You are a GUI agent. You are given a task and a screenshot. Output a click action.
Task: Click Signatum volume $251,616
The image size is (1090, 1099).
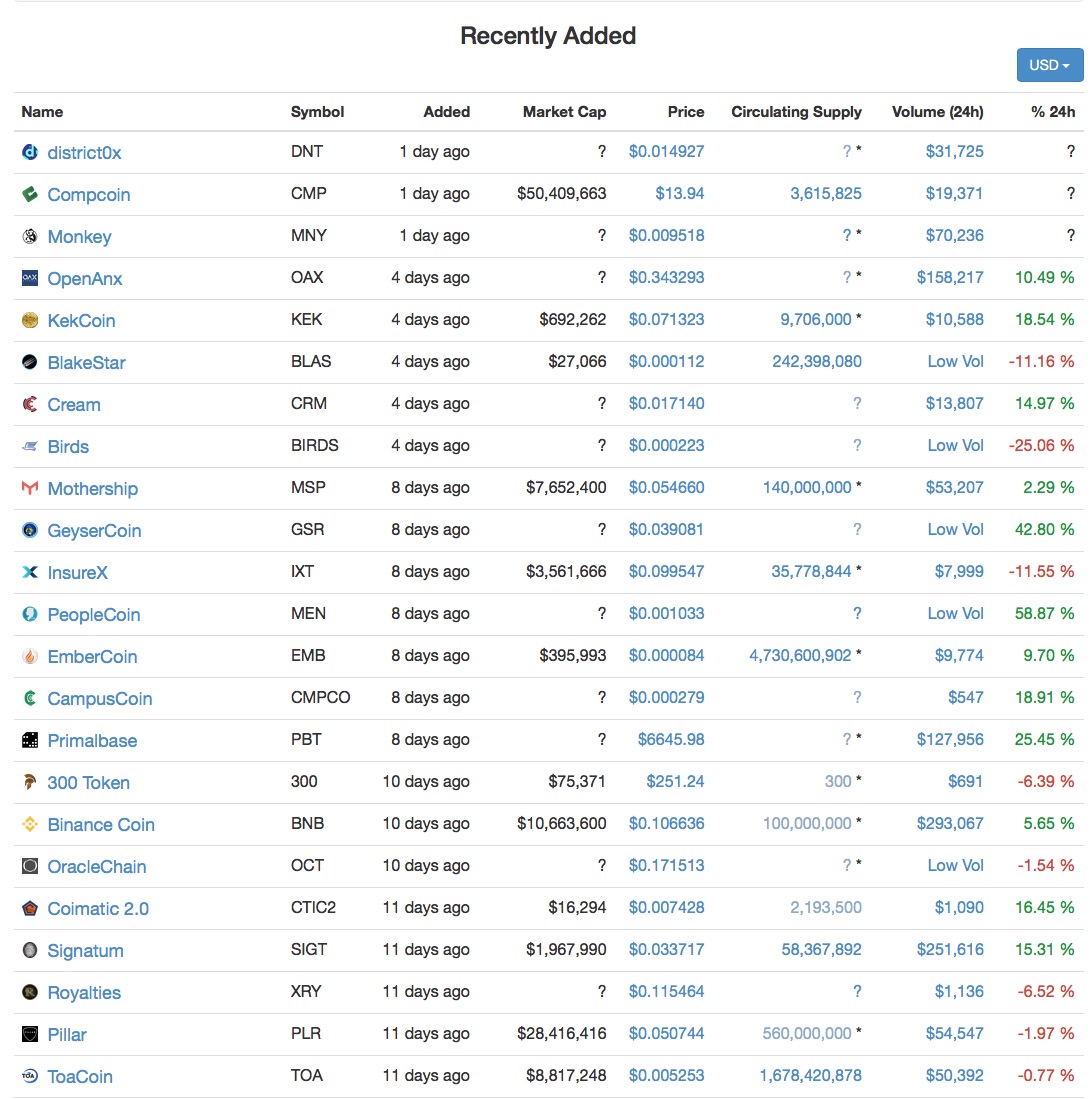pos(950,950)
